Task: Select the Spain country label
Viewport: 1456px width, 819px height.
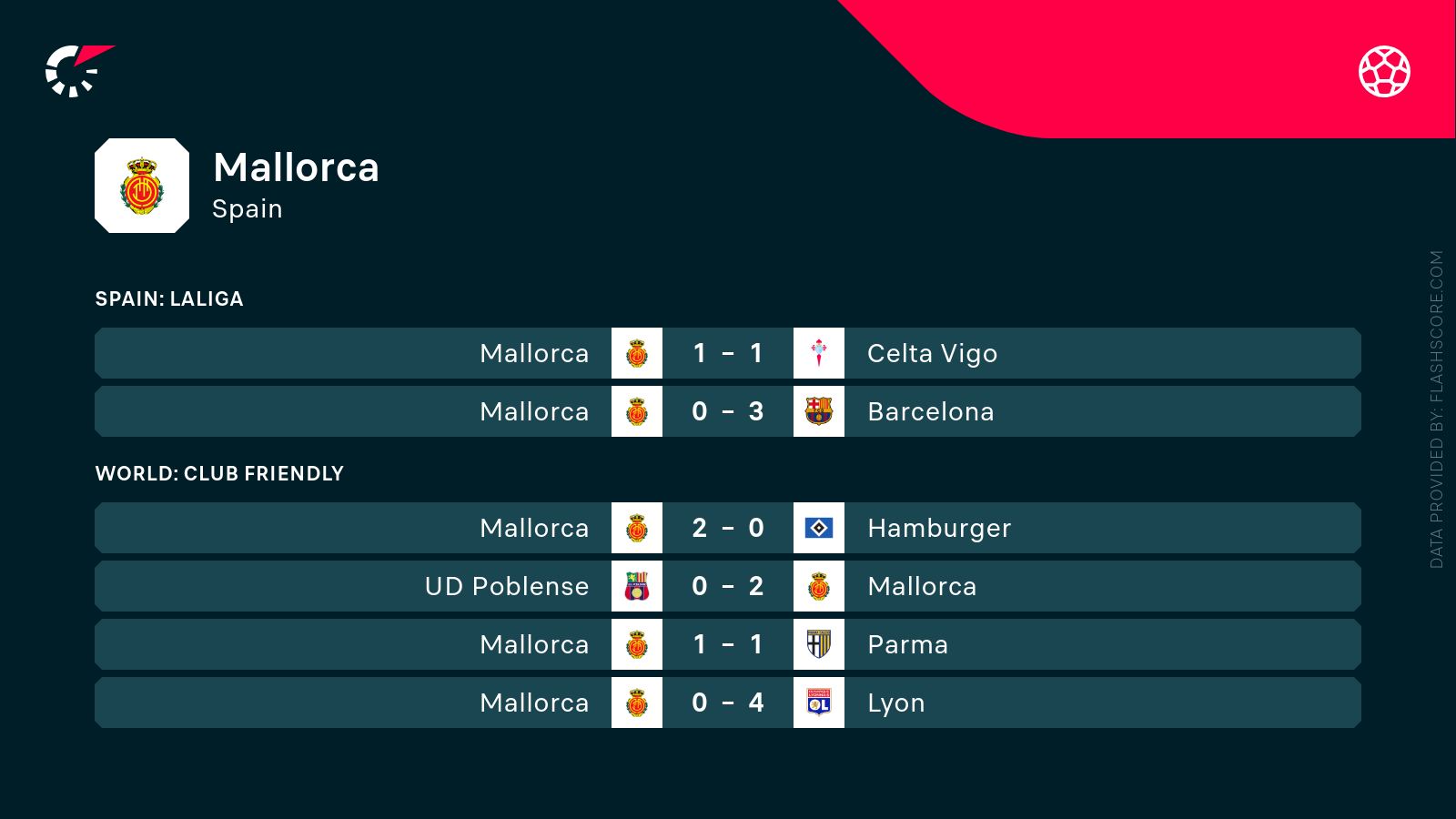Action: click(248, 209)
